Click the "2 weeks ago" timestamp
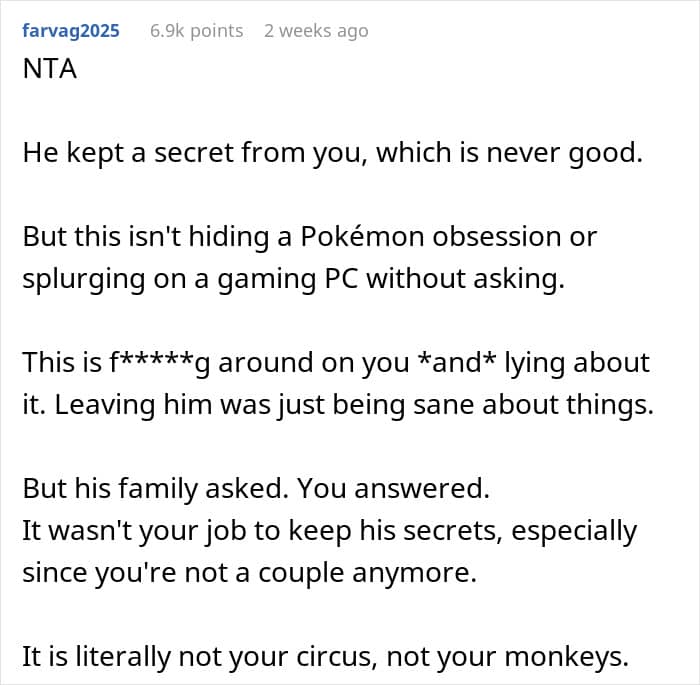Image resolution: width=700 pixels, height=685 pixels. coord(316,31)
